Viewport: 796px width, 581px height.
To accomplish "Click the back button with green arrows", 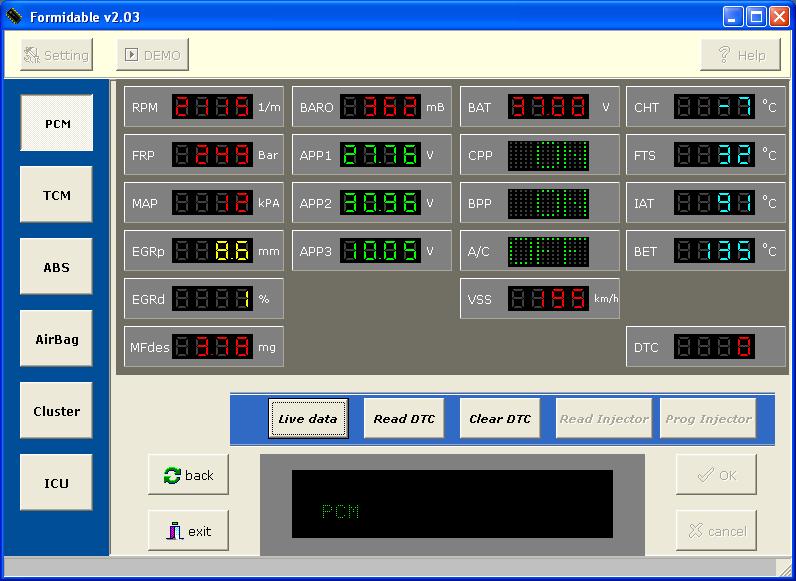I will [188, 475].
